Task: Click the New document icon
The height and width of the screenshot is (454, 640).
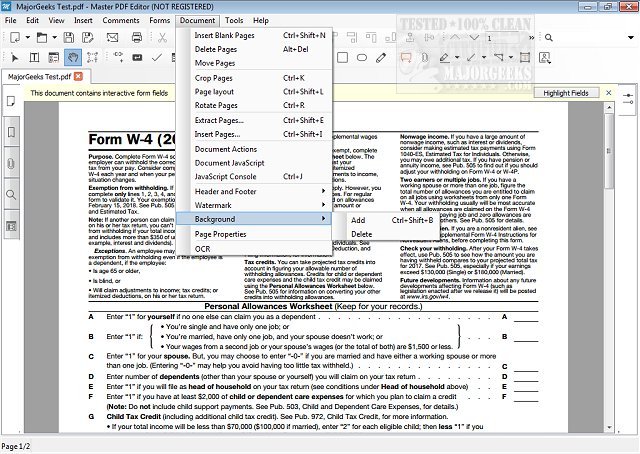Action: (15, 38)
